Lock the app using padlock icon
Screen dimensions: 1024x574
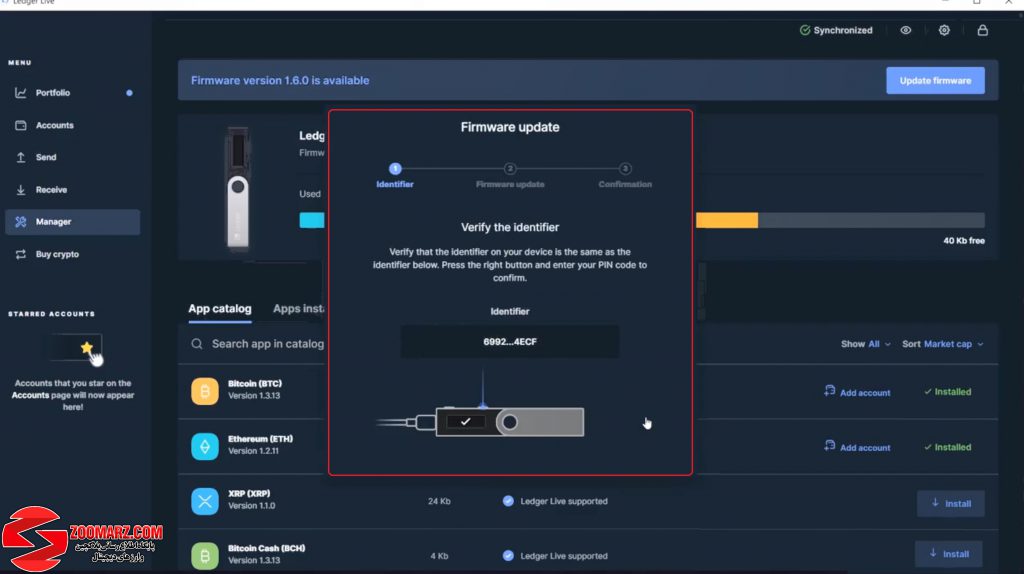tap(982, 30)
